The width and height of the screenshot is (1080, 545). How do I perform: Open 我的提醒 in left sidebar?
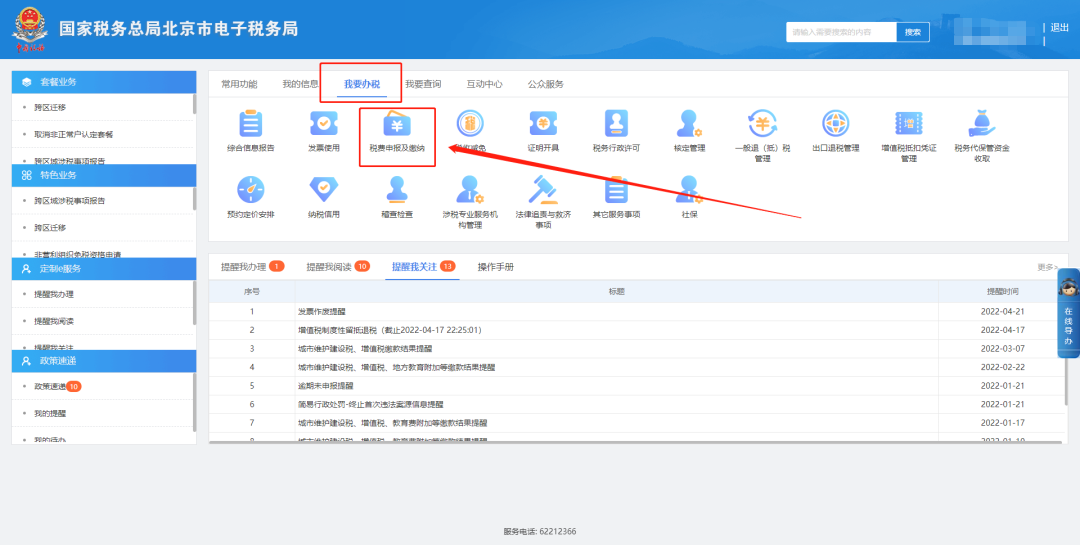tap(50, 413)
